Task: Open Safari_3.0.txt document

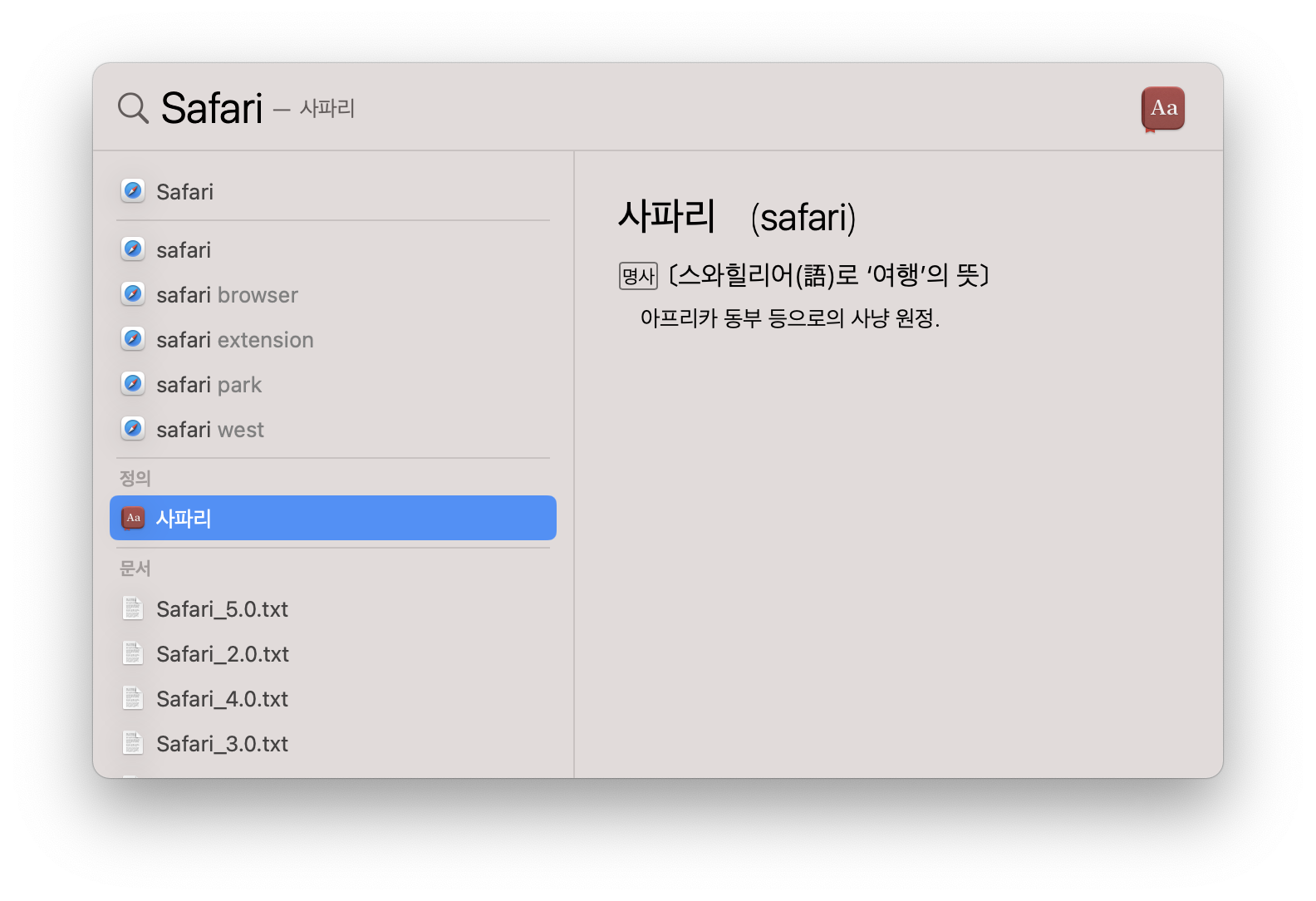Action: click(333, 743)
